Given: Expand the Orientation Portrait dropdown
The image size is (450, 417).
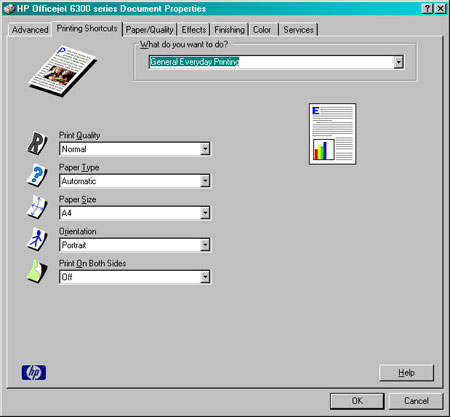Looking at the screenshot, I should click(x=135, y=245).
